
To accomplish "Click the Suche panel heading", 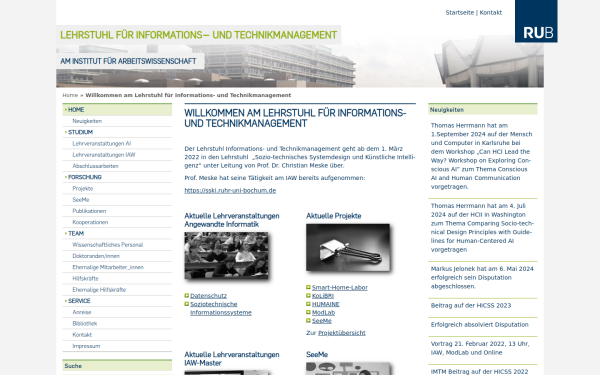I will coord(117,366).
